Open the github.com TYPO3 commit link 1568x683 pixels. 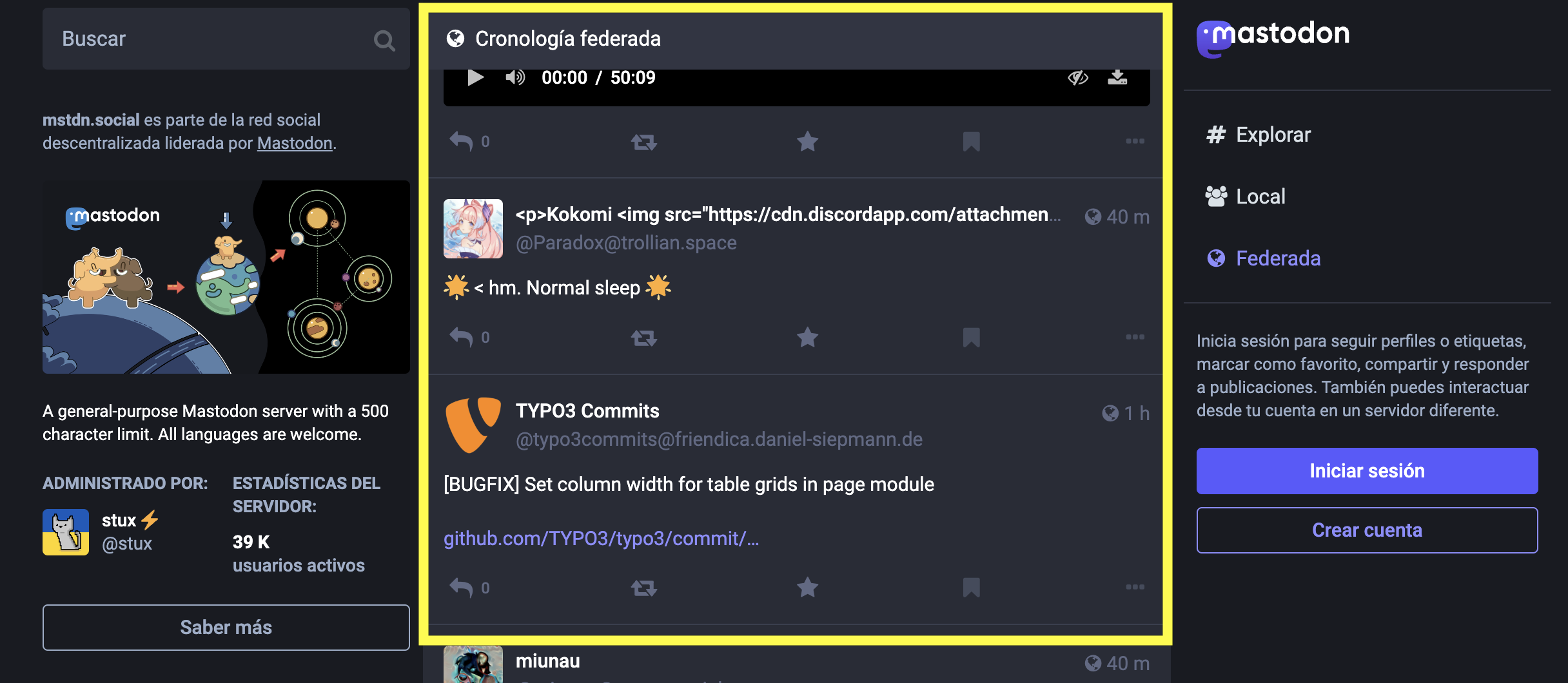pos(601,538)
